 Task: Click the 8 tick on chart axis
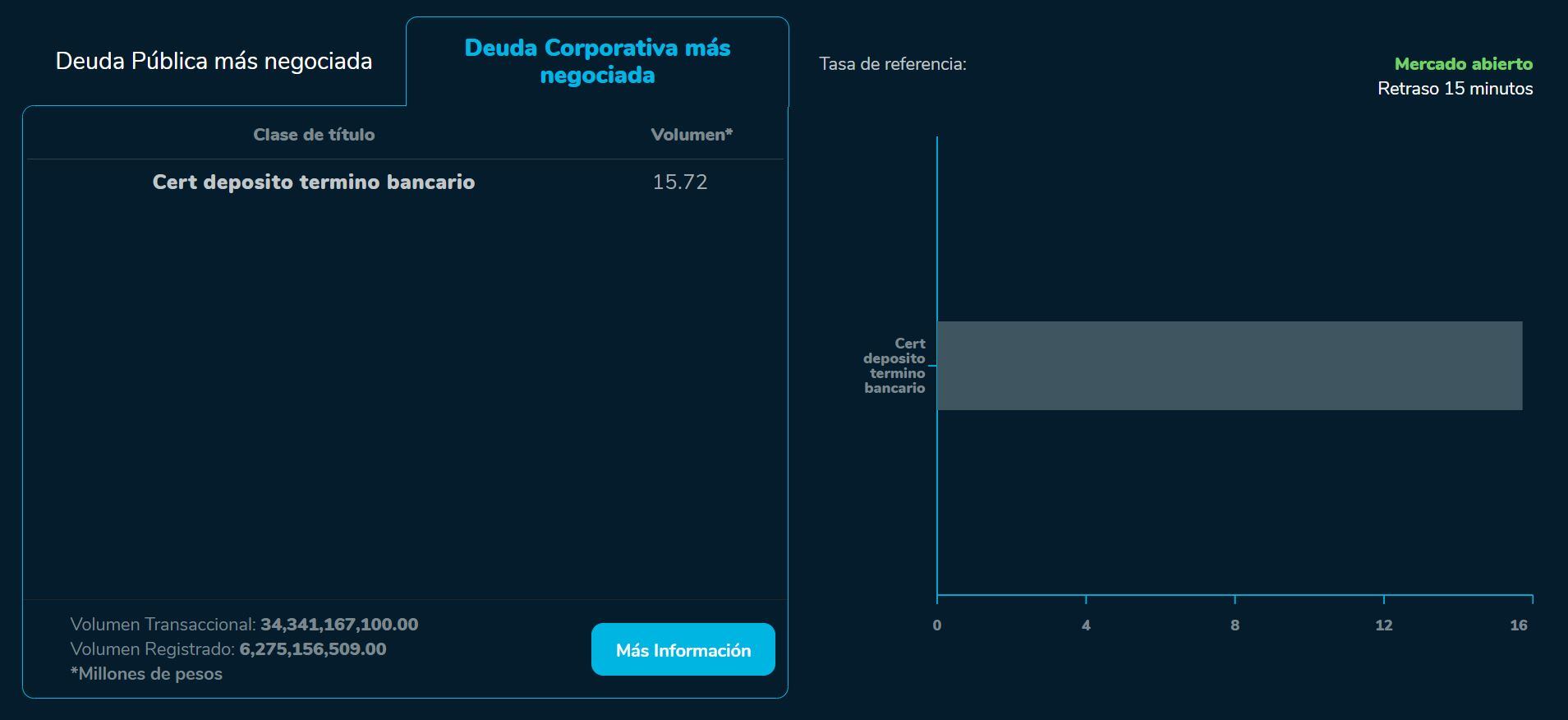pos(1235,625)
